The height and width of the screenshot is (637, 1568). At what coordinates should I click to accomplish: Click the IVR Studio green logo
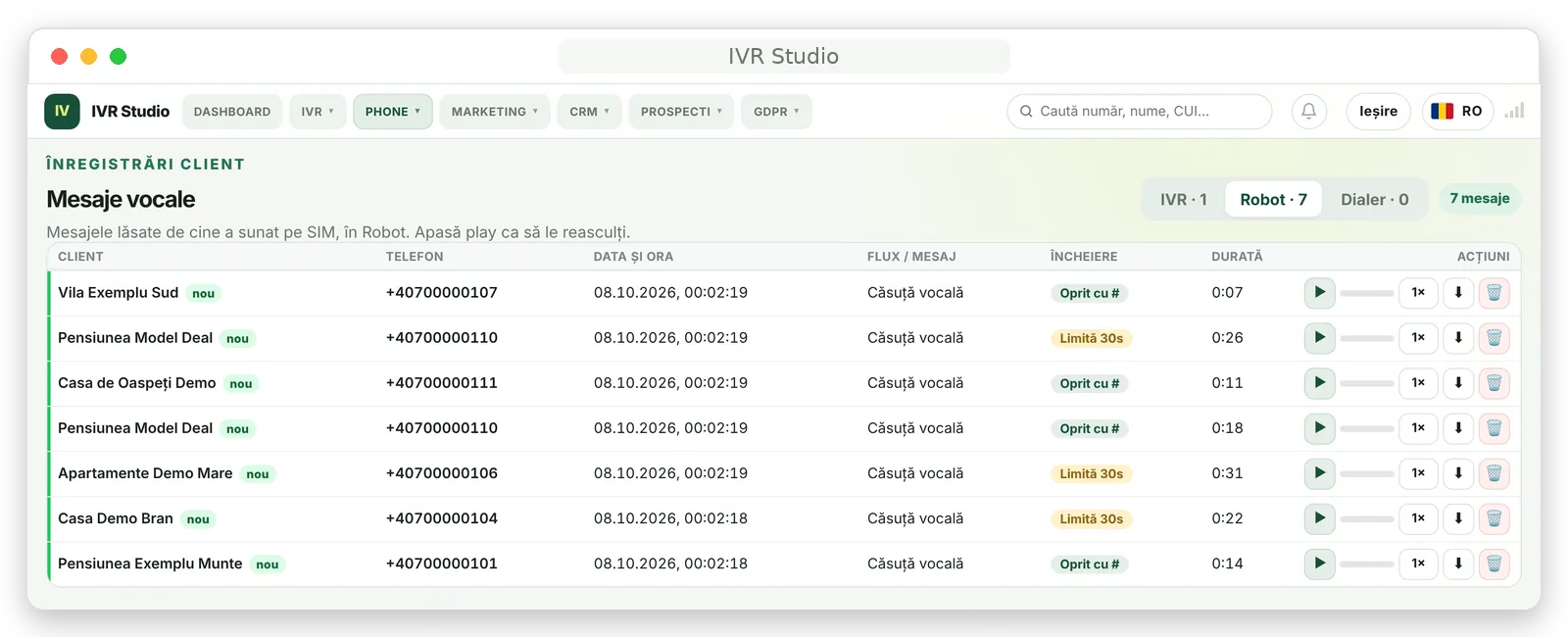coord(62,112)
